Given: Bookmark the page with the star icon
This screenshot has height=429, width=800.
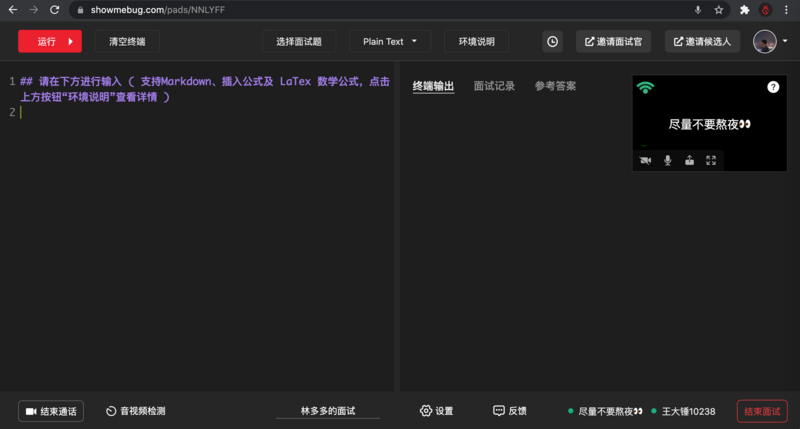Looking at the screenshot, I should pos(718,10).
